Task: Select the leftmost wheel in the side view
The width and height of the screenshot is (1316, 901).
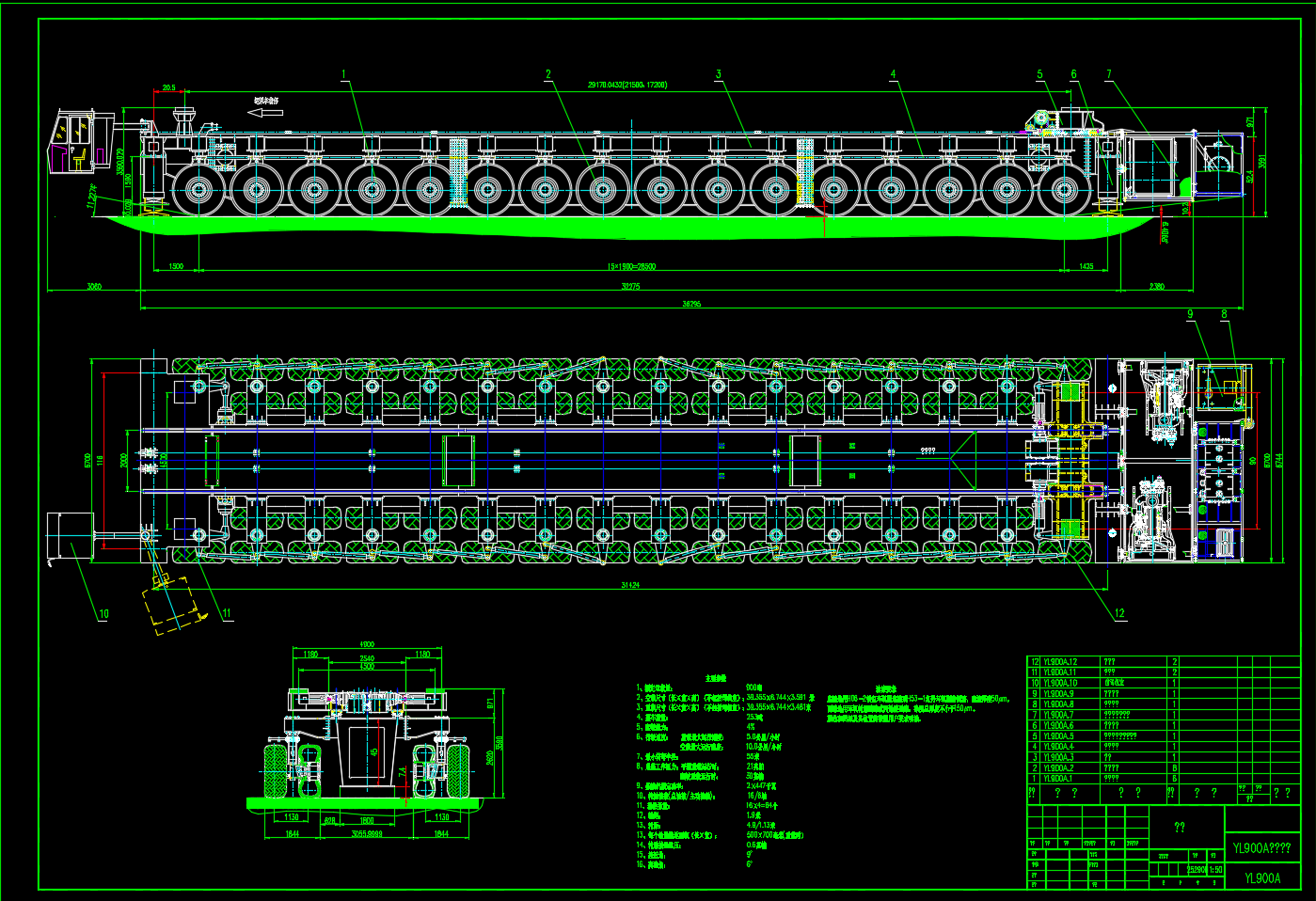Action: 198,190
